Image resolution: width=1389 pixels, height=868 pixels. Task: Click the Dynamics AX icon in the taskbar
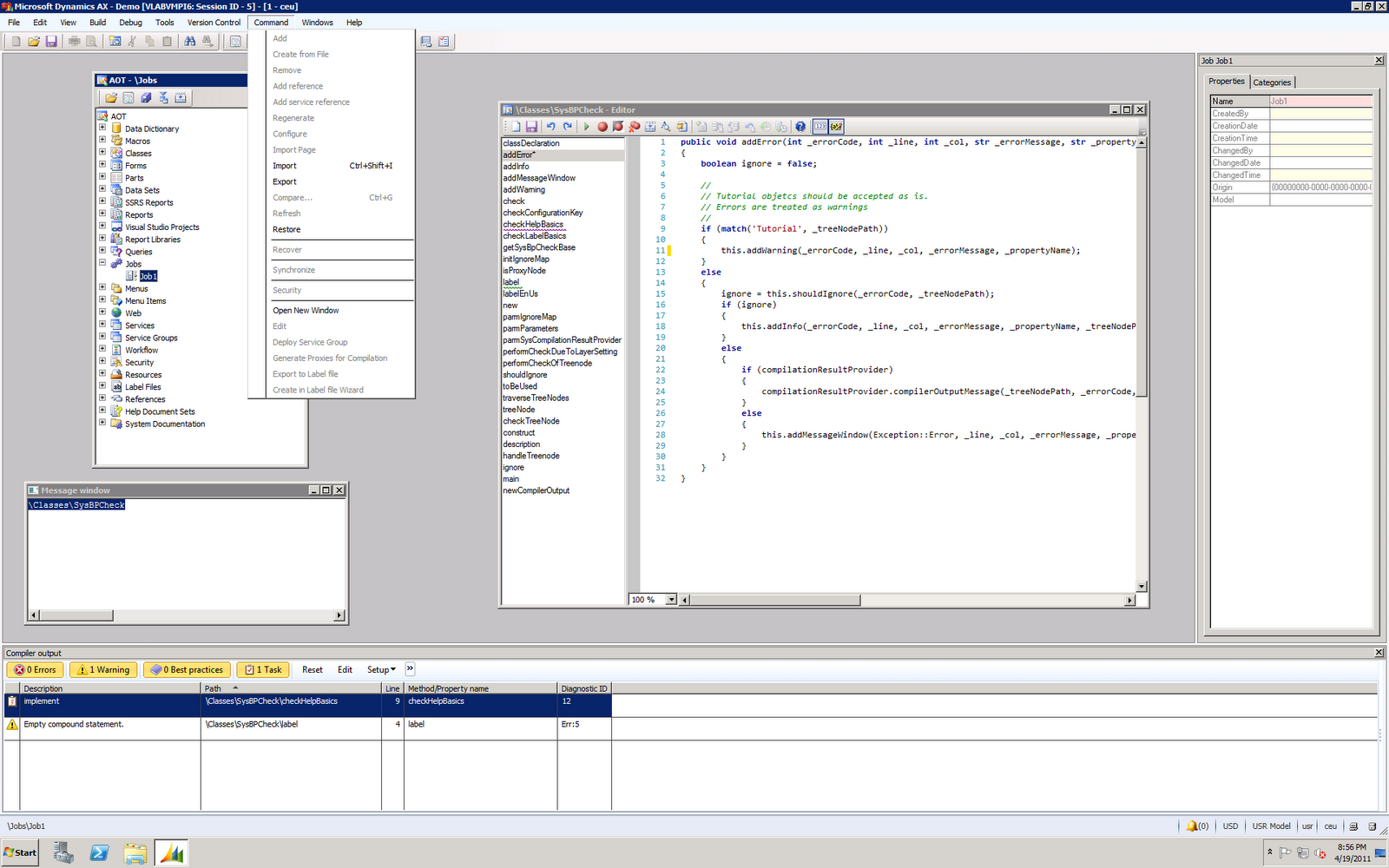[172, 853]
